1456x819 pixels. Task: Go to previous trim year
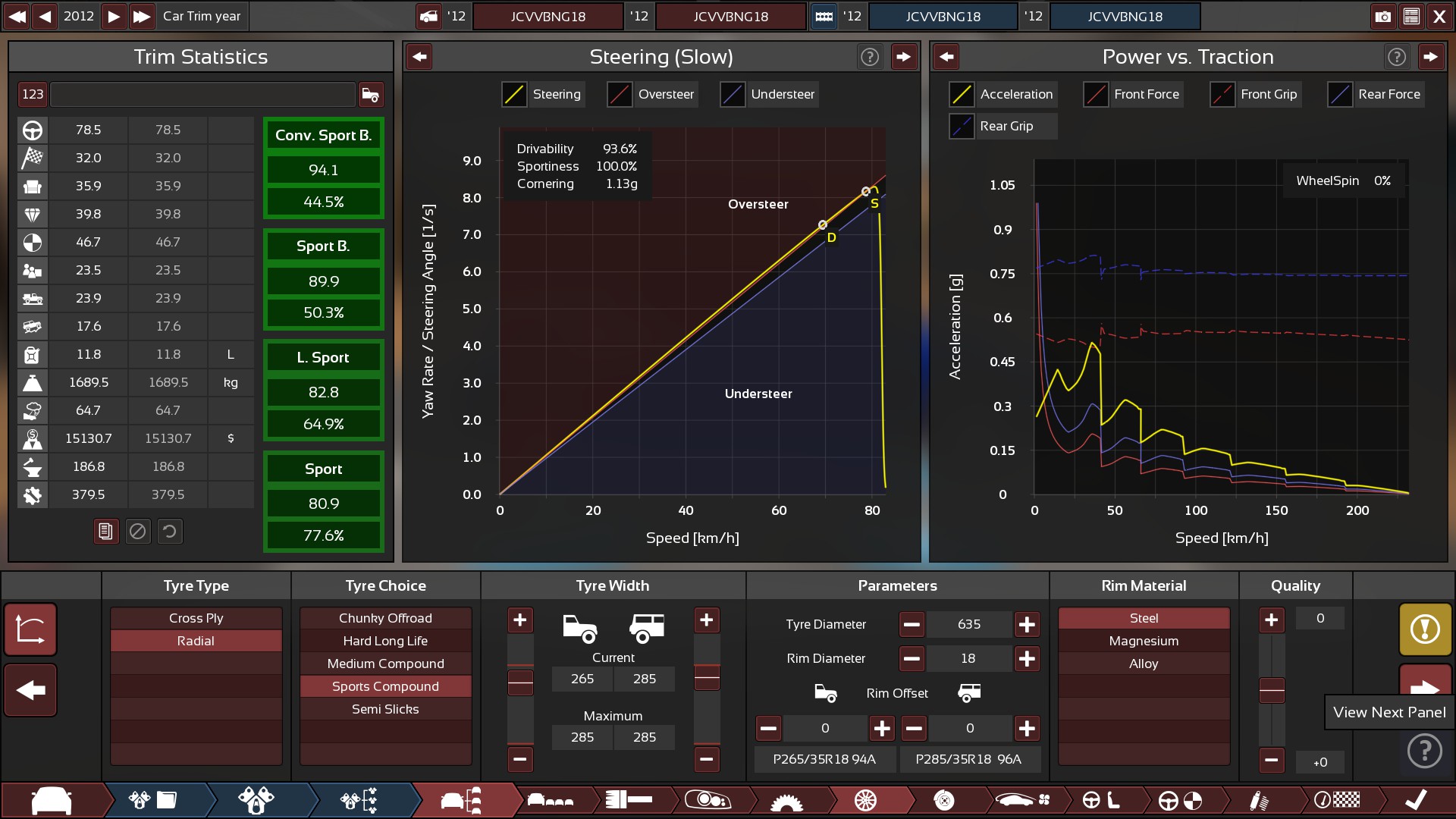(x=45, y=16)
